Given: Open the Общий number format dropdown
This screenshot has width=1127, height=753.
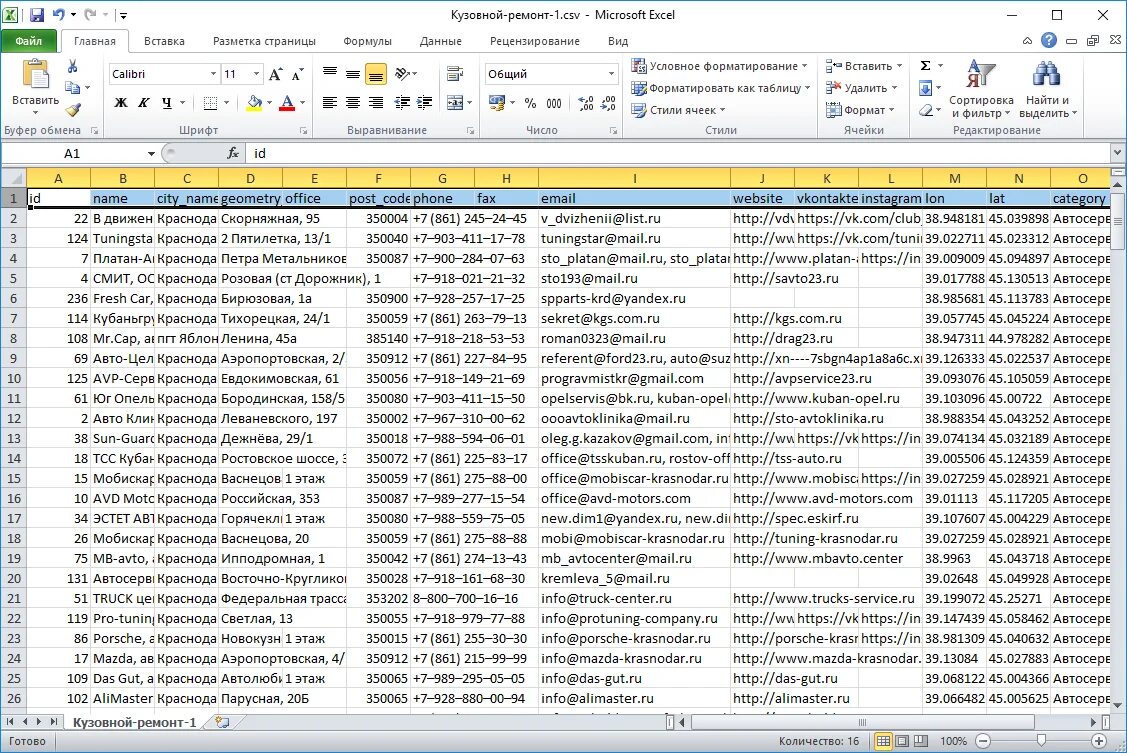Looking at the screenshot, I should (x=611, y=74).
